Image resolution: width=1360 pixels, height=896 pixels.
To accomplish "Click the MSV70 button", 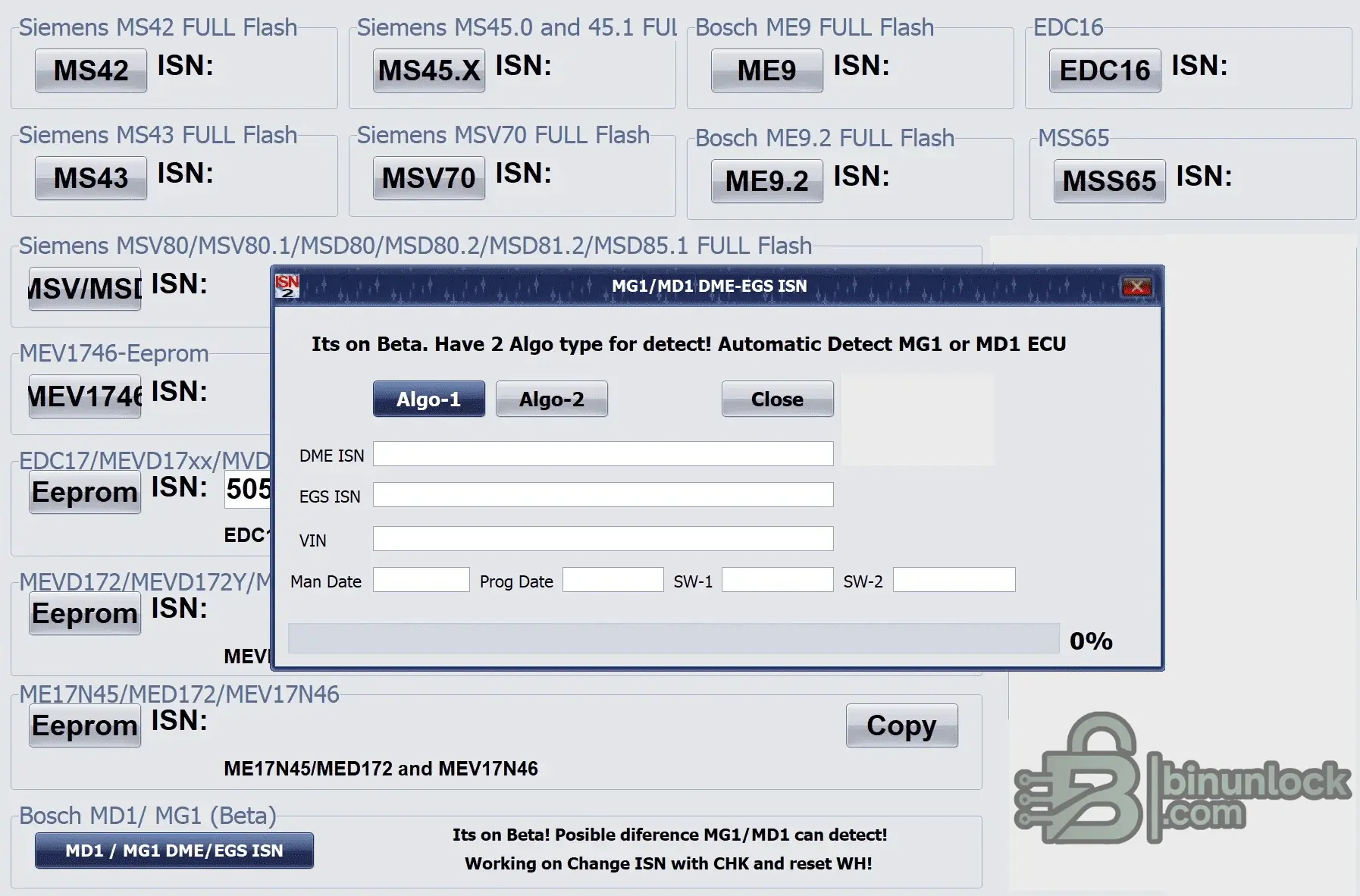I will (429, 178).
